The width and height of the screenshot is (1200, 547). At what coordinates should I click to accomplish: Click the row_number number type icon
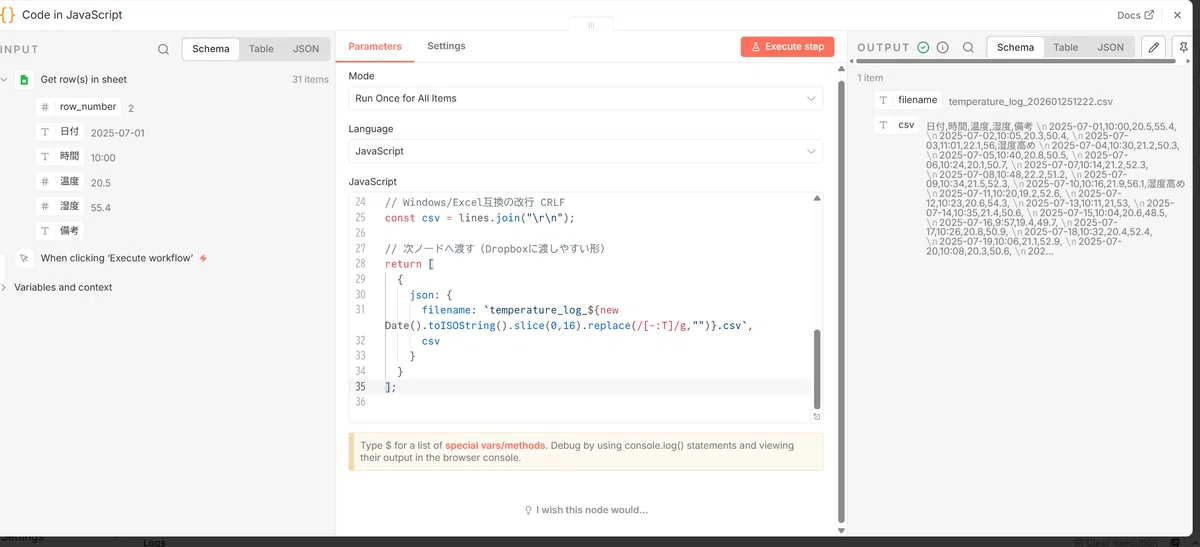(x=44, y=107)
